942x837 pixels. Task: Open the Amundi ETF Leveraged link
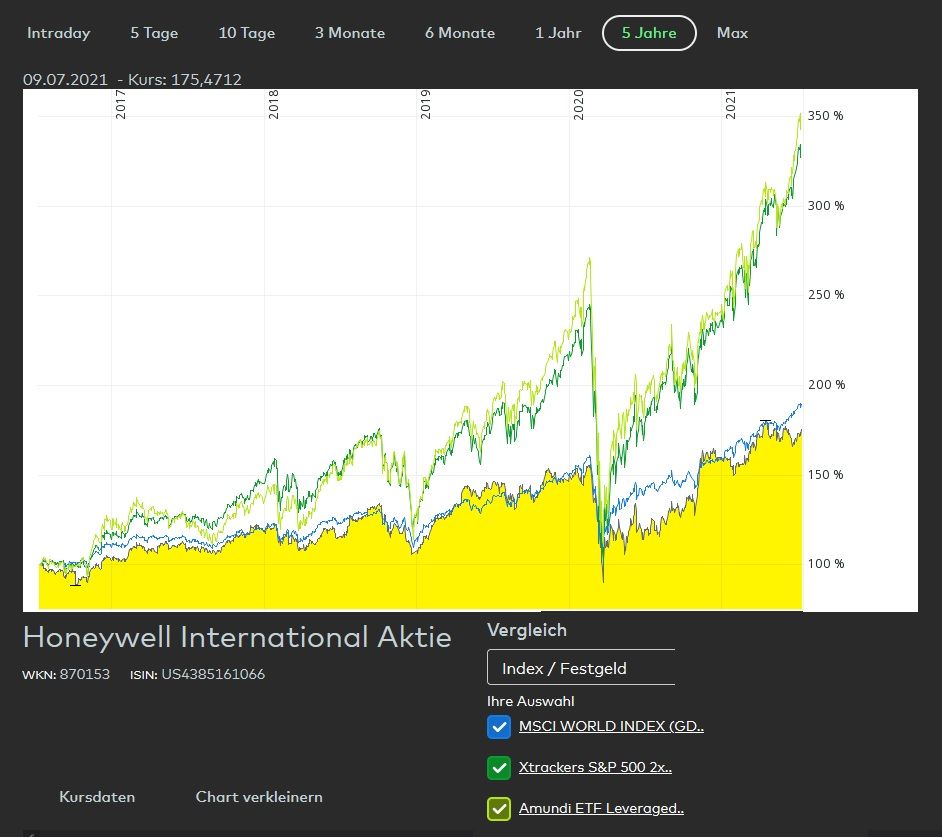pyautogui.click(x=601, y=809)
